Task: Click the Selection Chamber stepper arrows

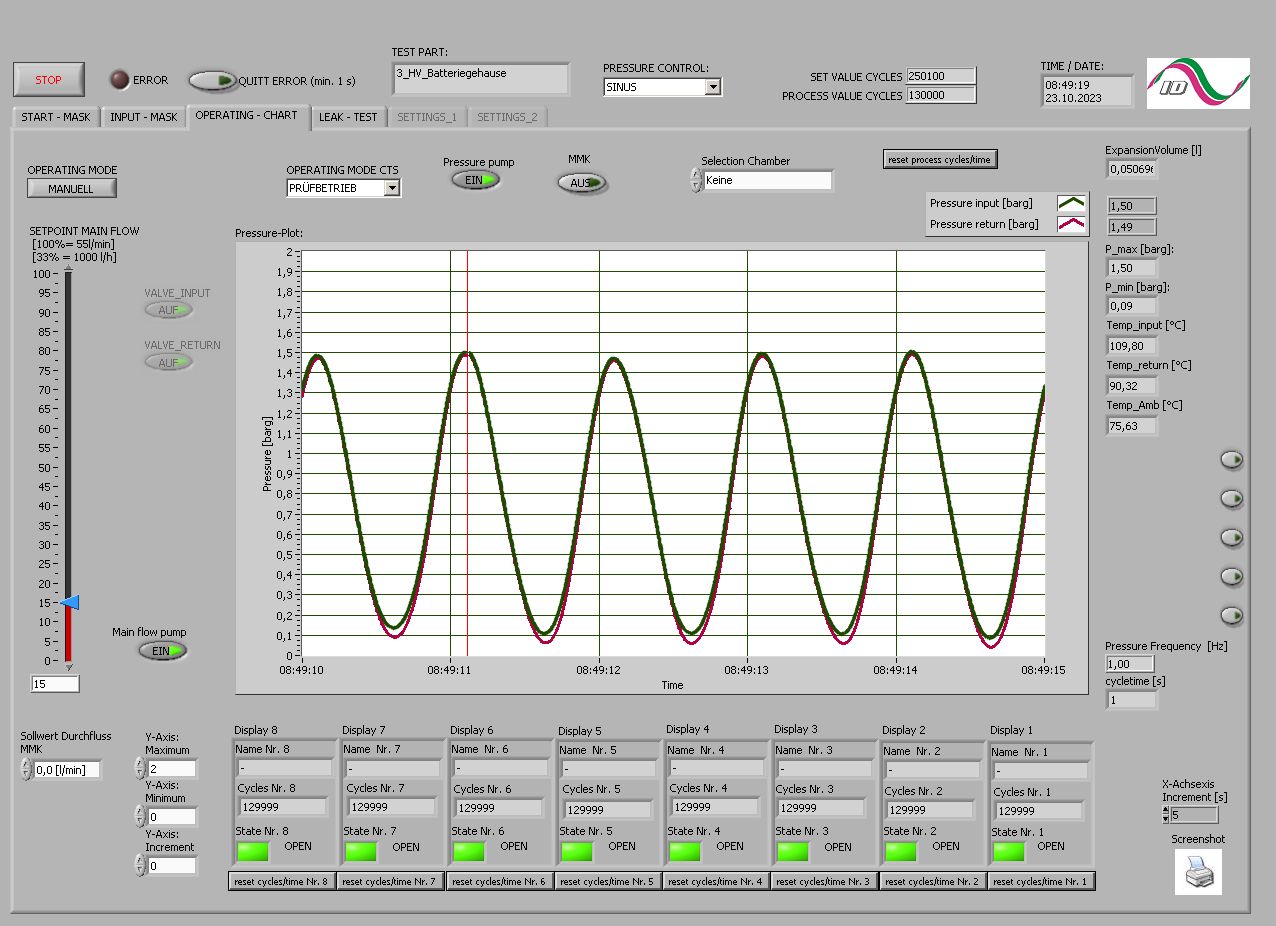Action: click(696, 180)
